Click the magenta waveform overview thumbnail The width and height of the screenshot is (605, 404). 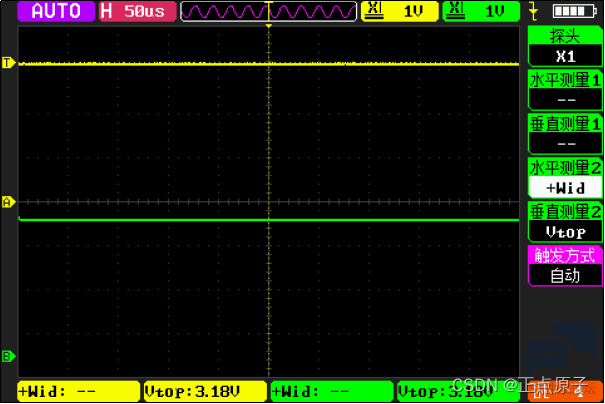268,11
